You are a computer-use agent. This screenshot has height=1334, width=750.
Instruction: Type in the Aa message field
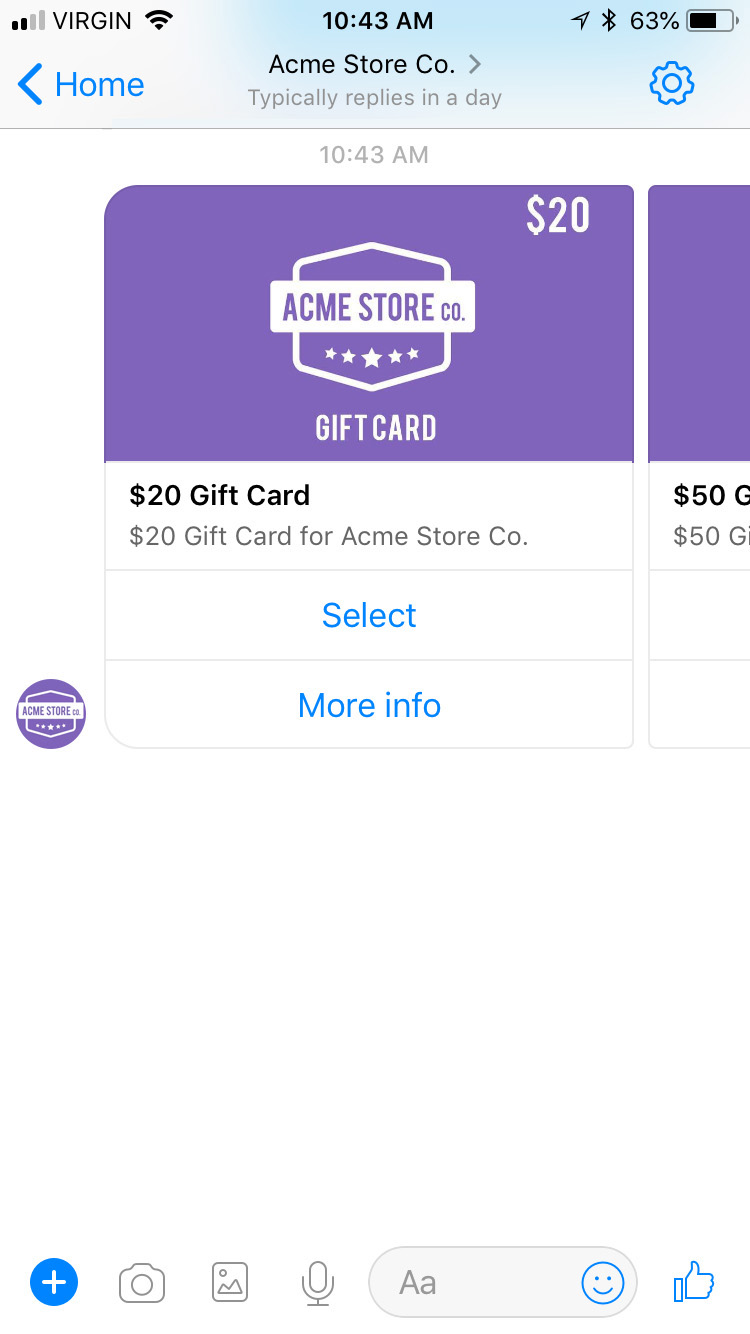click(470, 1282)
